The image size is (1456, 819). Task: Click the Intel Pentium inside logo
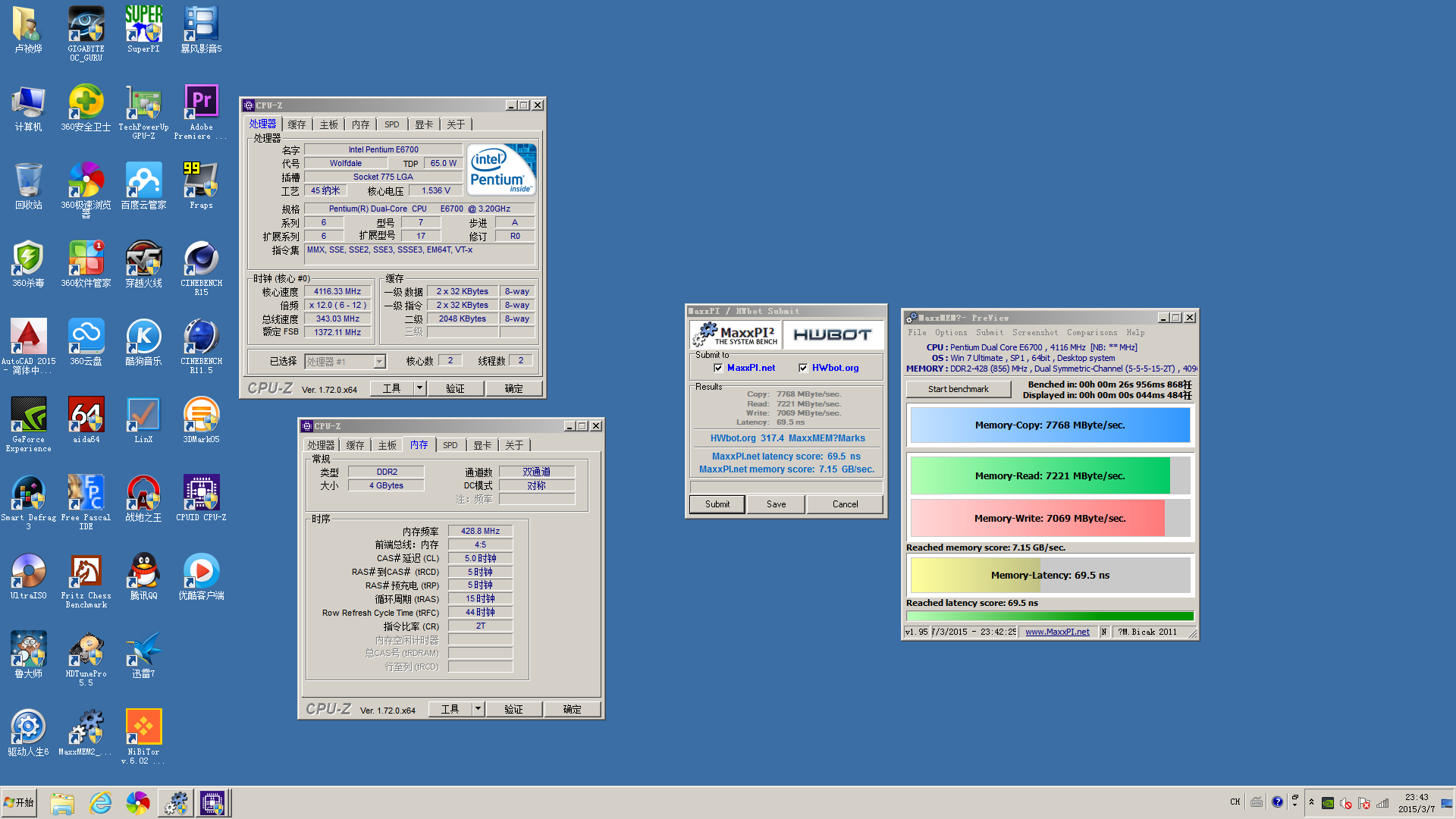(x=501, y=170)
